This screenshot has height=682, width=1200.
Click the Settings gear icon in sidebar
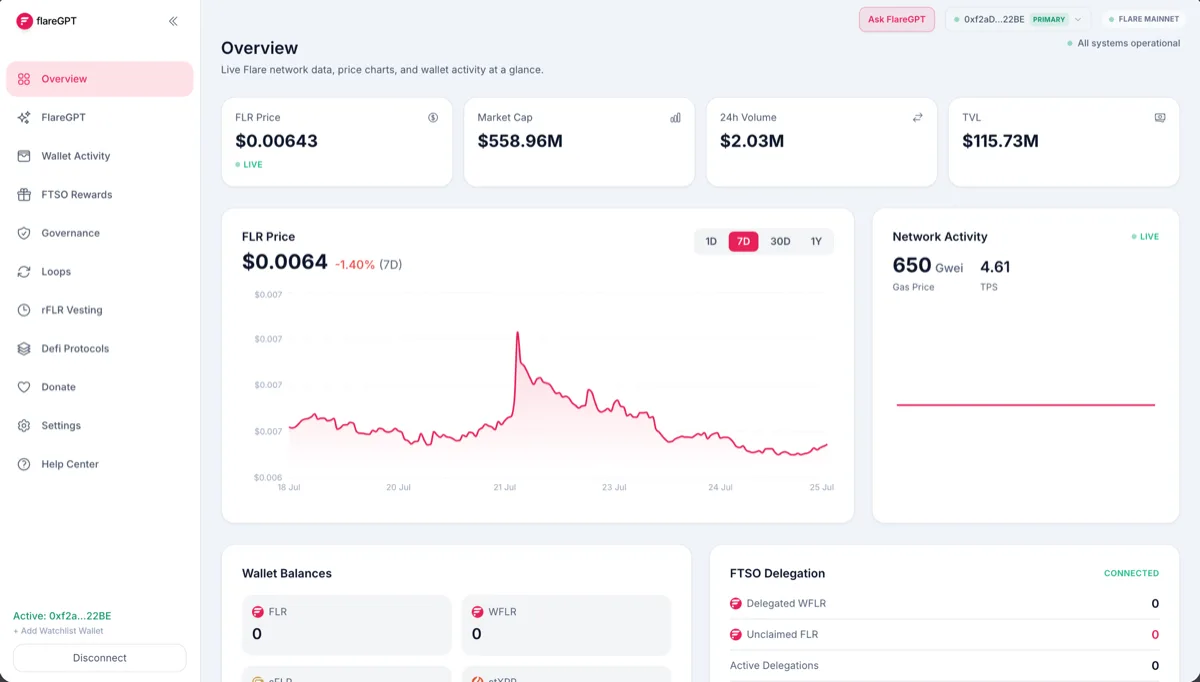(x=24, y=425)
